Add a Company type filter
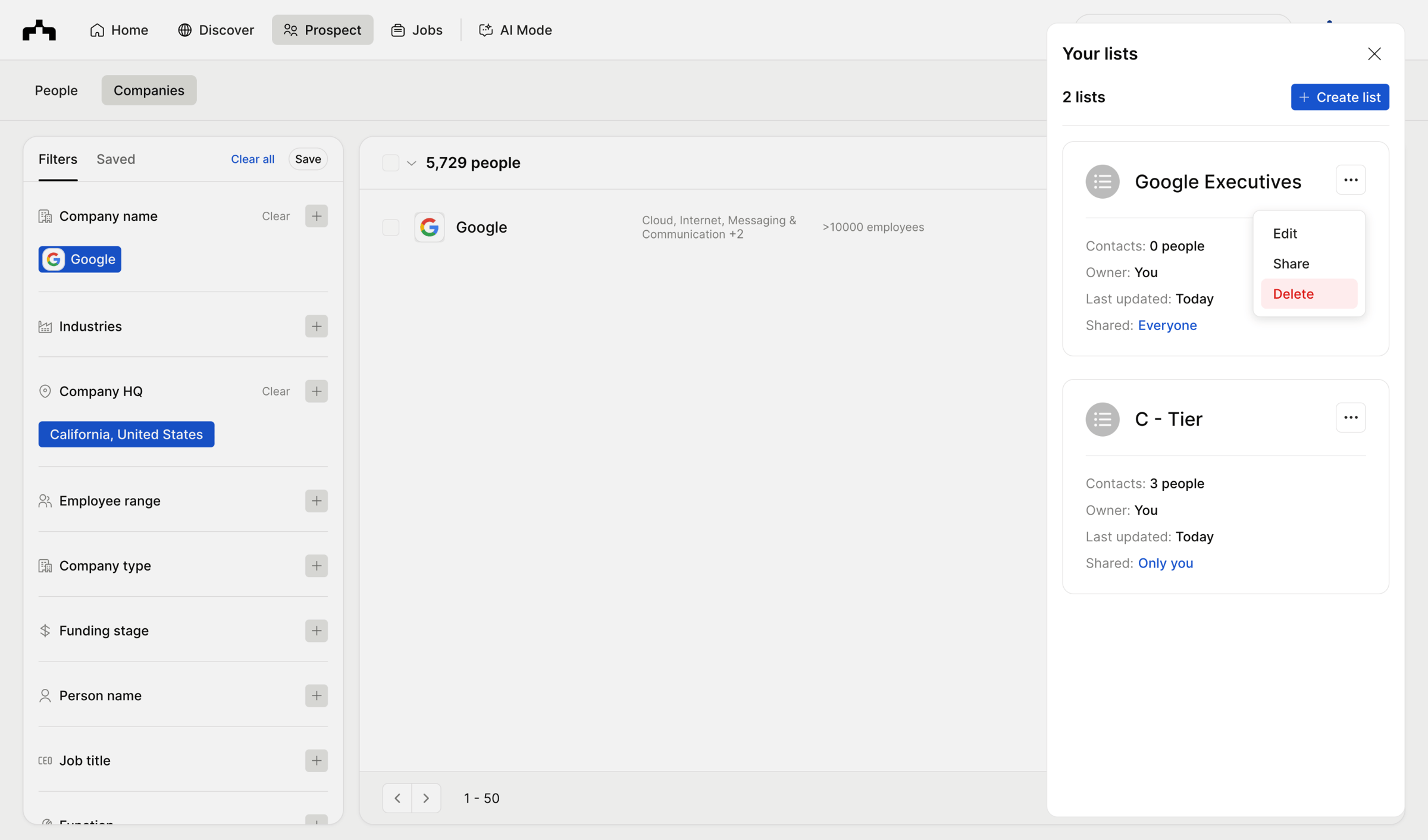This screenshot has width=1428, height=840. click(316, 566)
